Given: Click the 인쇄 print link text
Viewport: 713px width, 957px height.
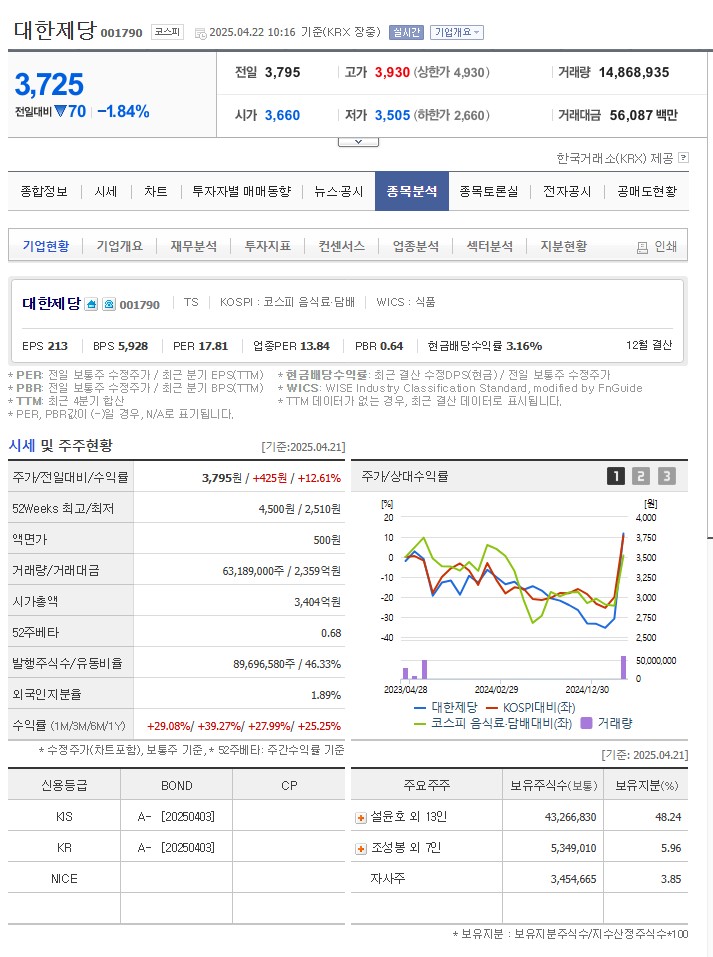Looking at the screenshot, I should click(665, 247).
